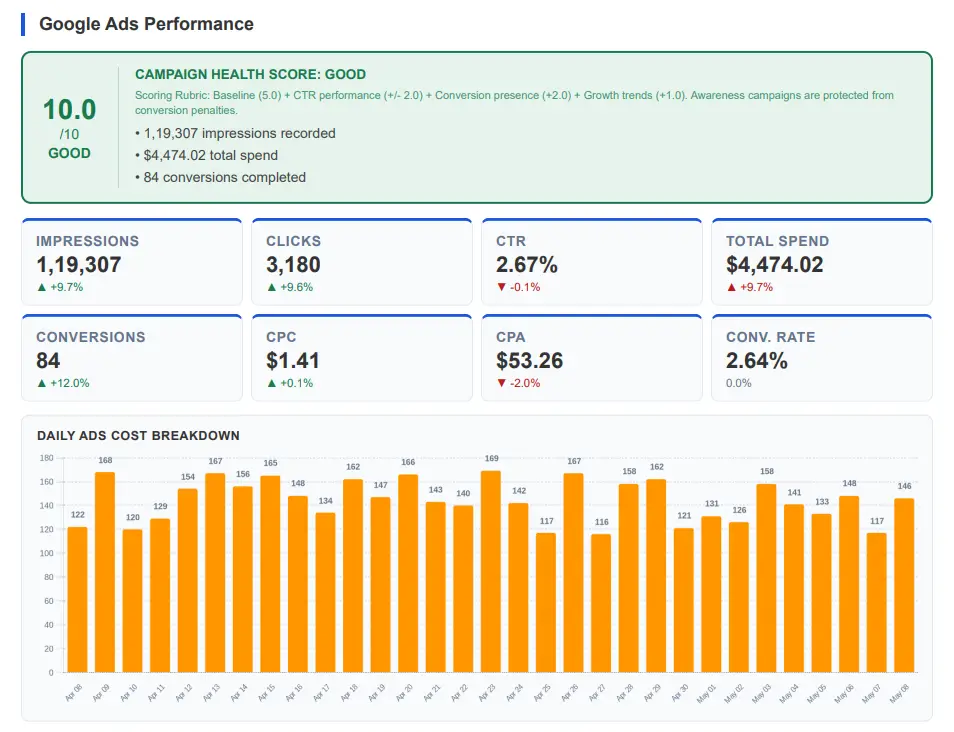Click the +9.7% green impressions change indicator
Image resolution: width=954 pixels, height=732 pixels.
point(60,287)
